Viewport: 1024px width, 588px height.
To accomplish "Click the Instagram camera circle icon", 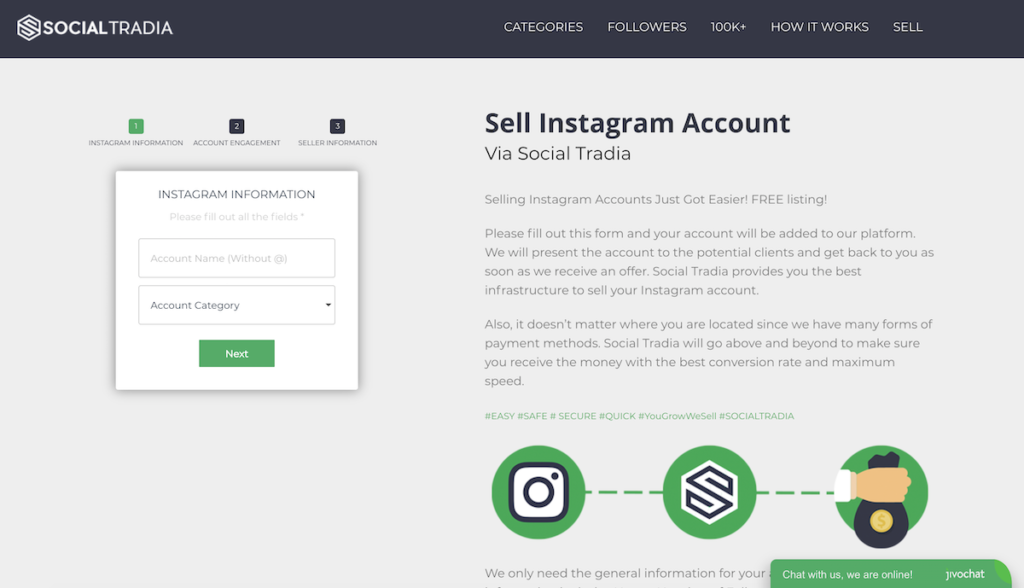I will point(538,492).
